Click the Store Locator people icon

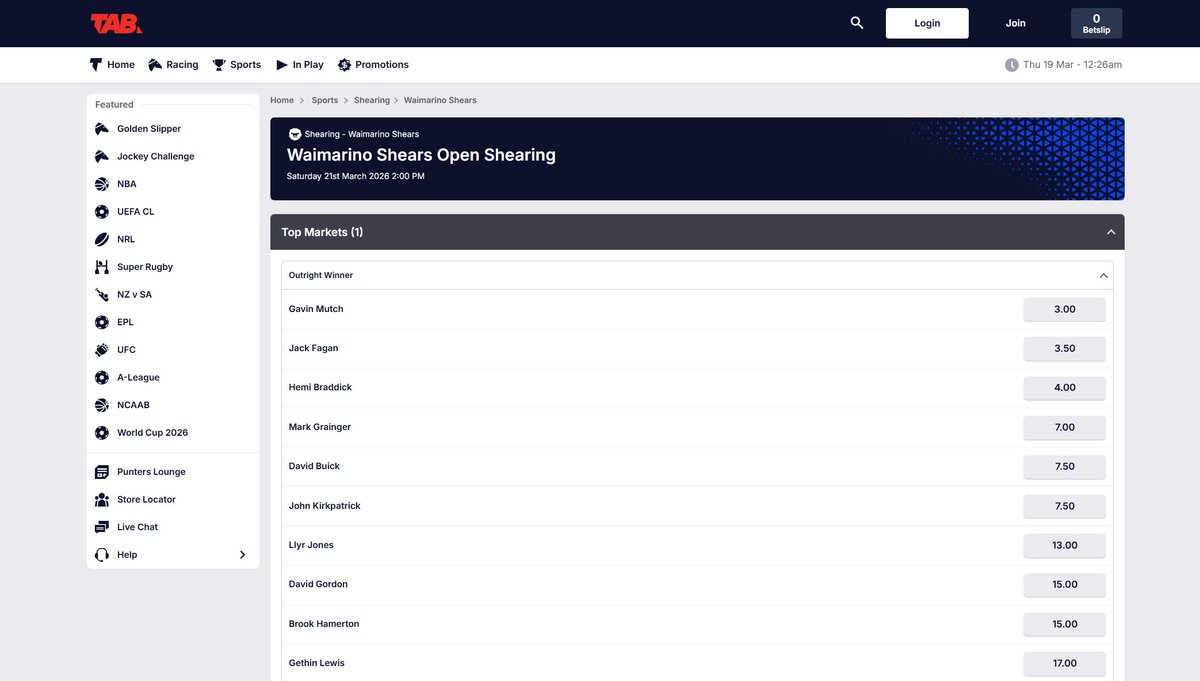pyautogui.click(x=102, y=500)
